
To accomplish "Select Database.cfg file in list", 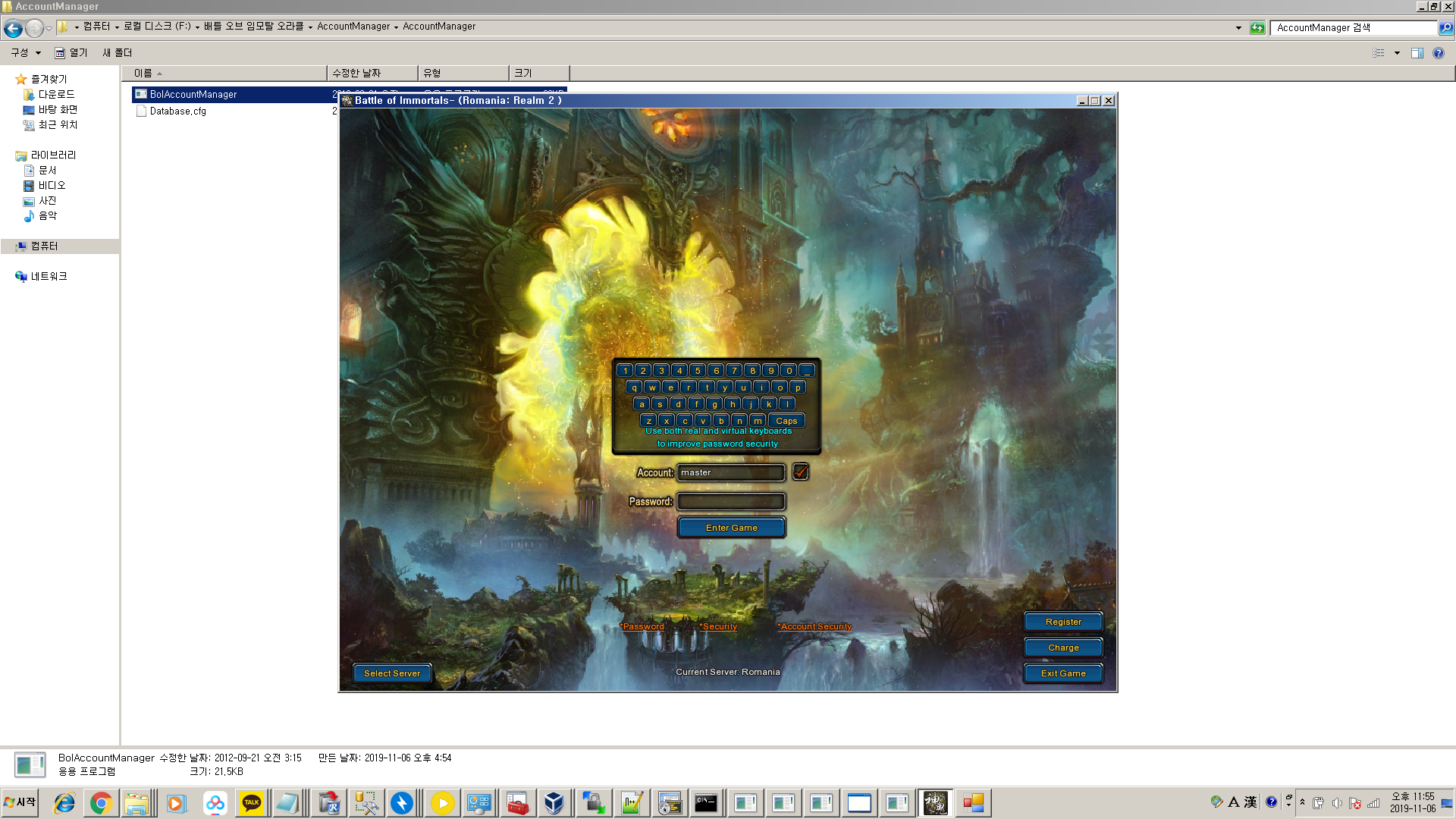I will [177, 111].
